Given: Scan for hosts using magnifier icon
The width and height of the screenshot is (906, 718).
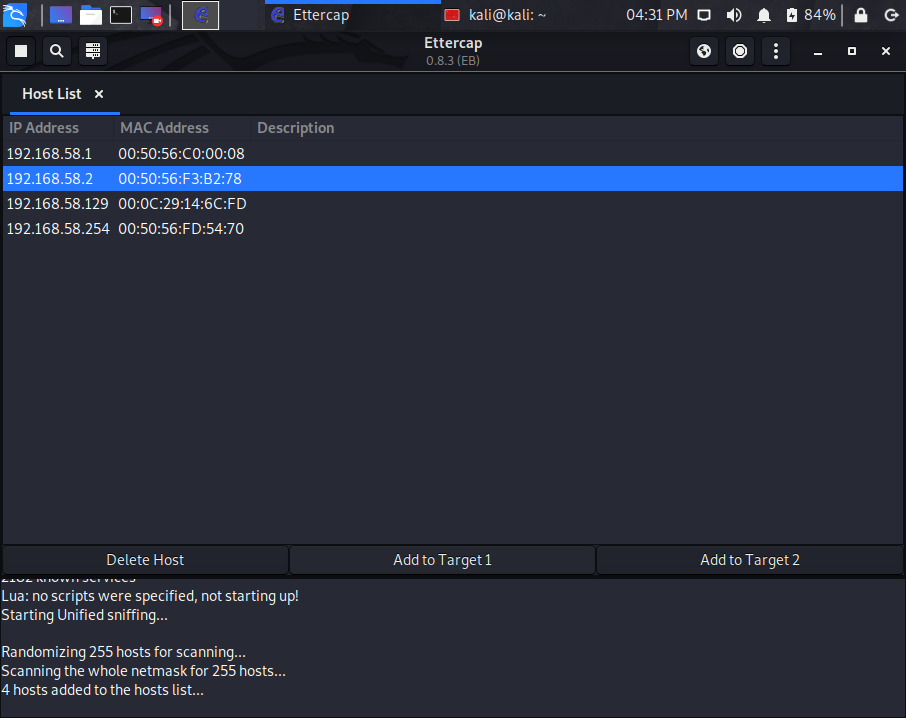Looking at the screenshot, I should [57, 51].
